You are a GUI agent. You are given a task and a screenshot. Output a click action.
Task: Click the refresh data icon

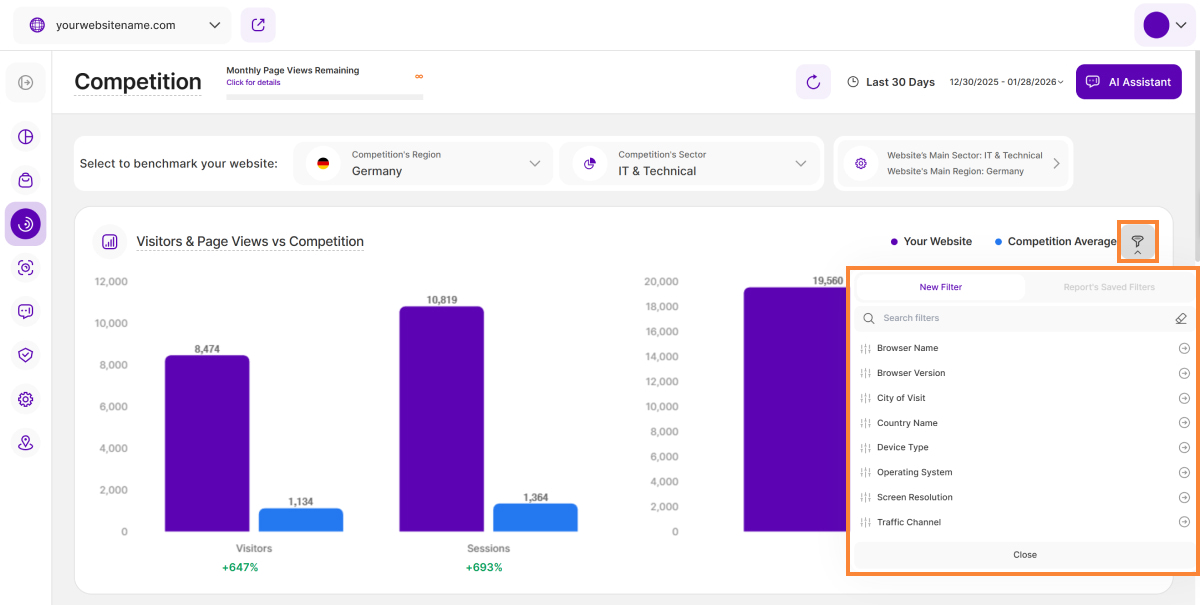(813, 82)
